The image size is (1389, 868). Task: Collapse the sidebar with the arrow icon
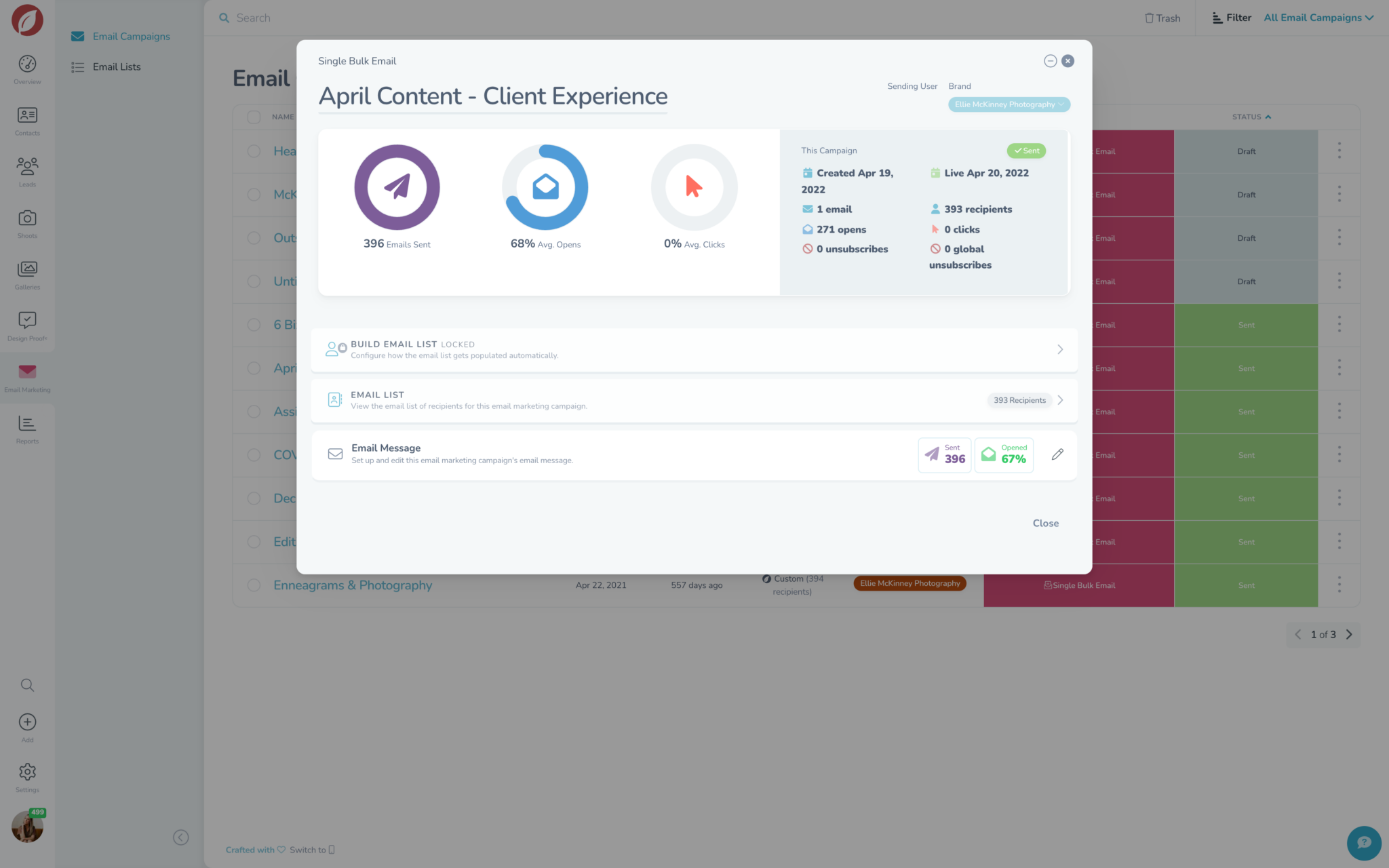click(180, 837)
